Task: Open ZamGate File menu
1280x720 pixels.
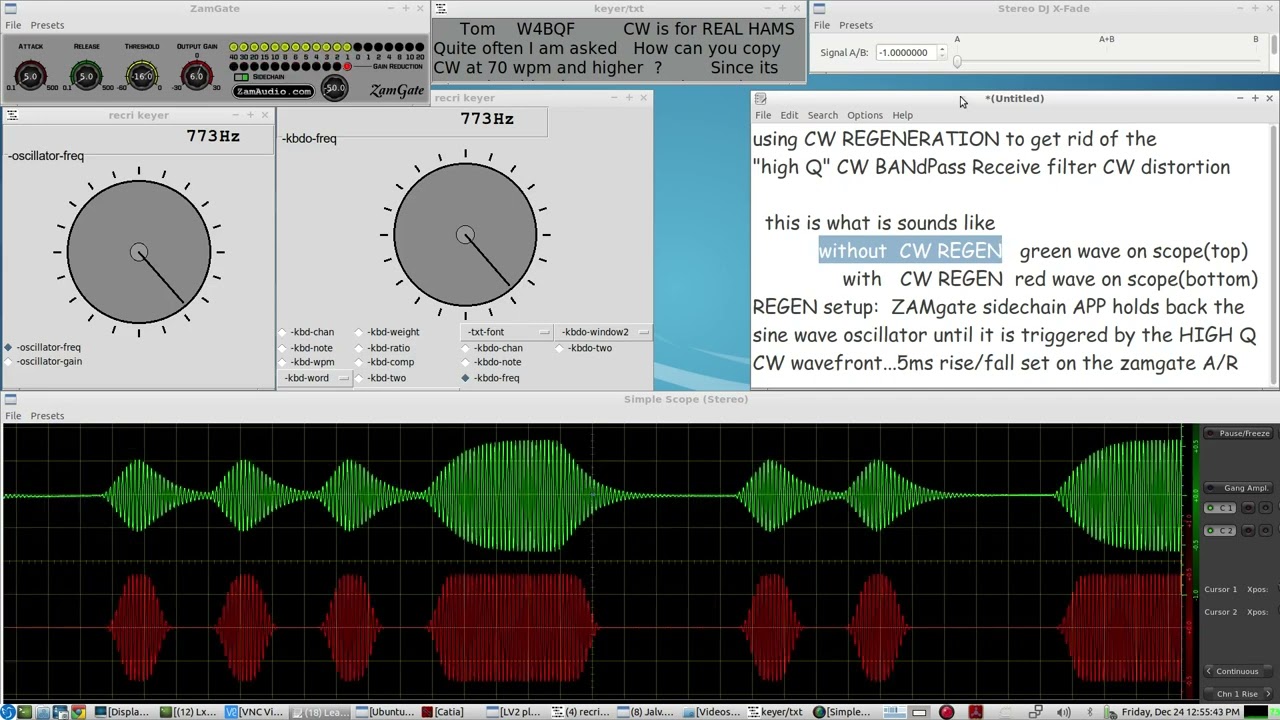Action: 13,25
